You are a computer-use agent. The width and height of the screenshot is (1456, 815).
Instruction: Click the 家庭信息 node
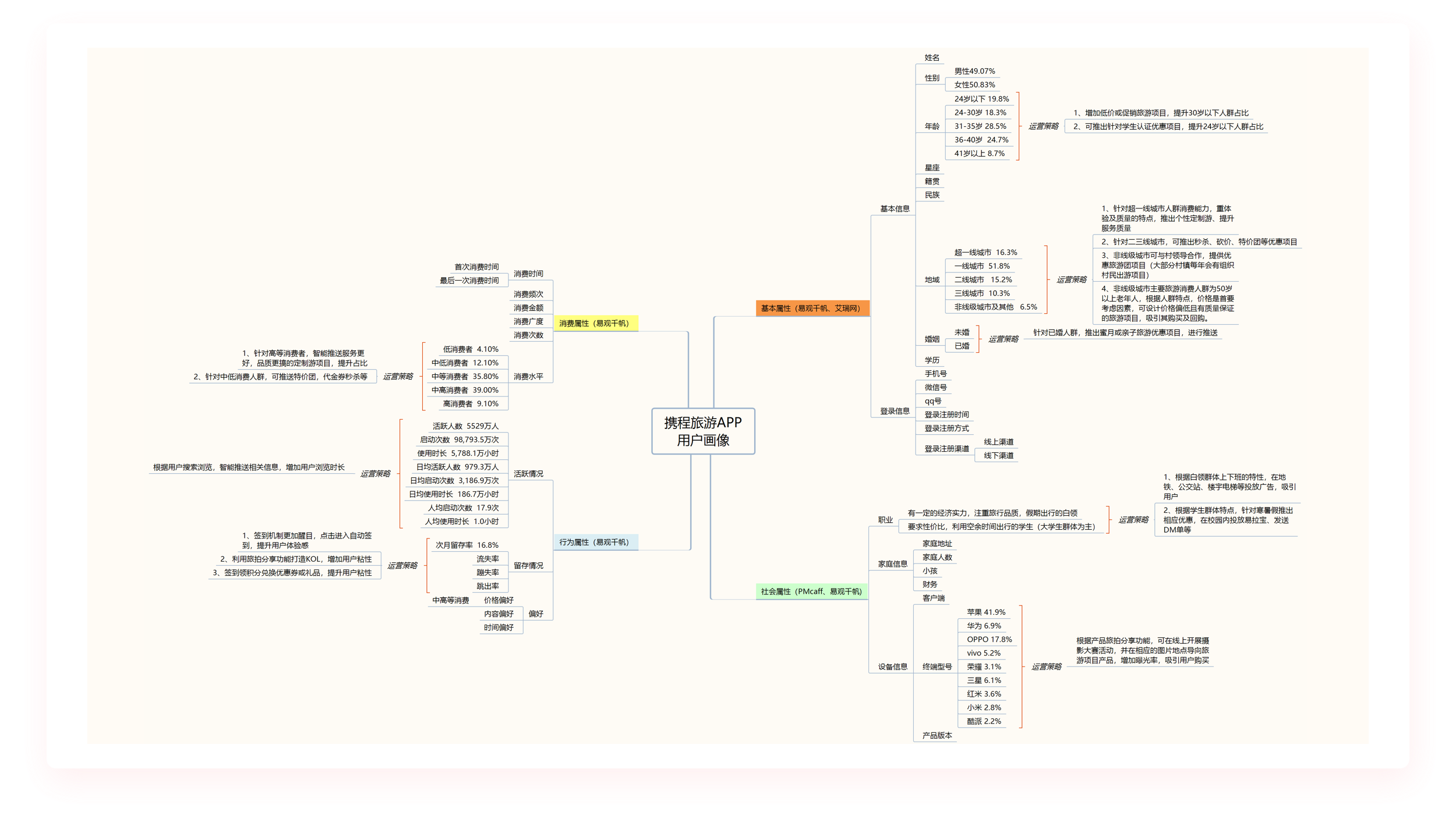click(x=893, y=564)
